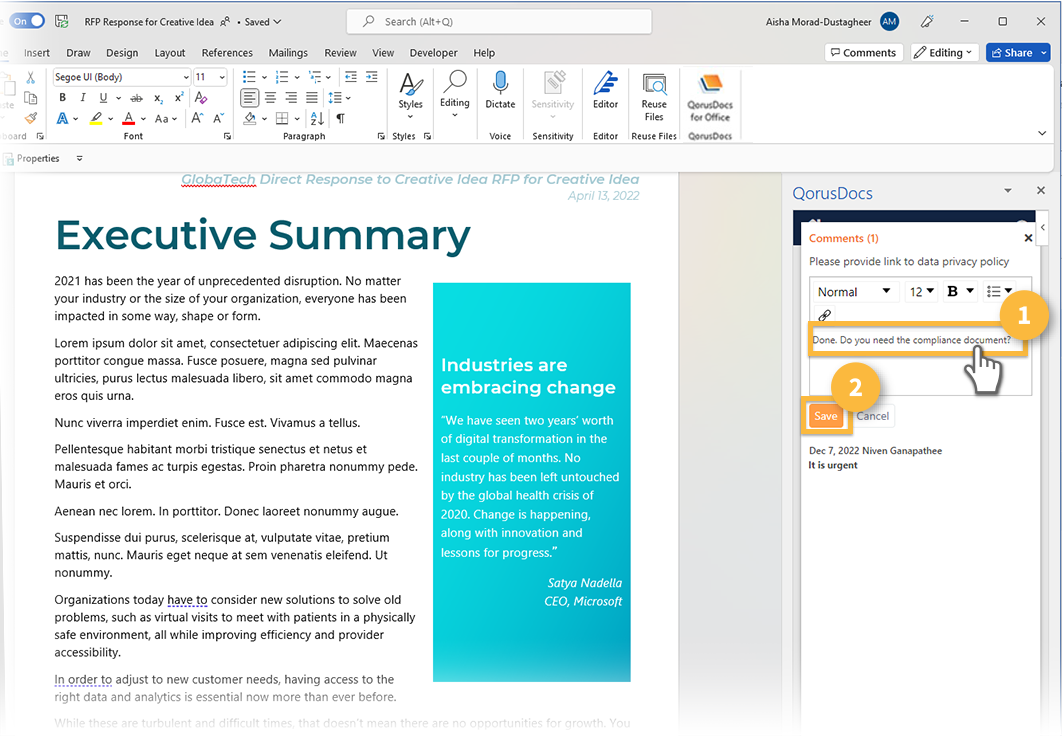This screenshot has height=736, width=1062.
Task: Launch QorusDocs for Office add-in
Action: pyautogui.click(x=710, y=97)
